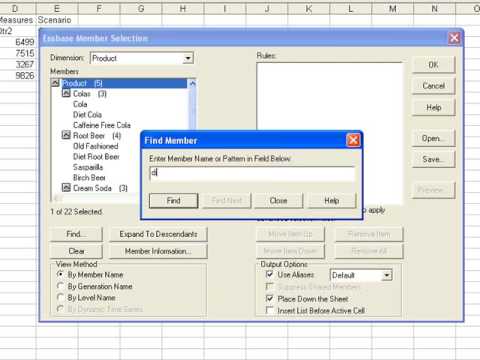Expand the Cream Soda tree node icon

[66, 188]
